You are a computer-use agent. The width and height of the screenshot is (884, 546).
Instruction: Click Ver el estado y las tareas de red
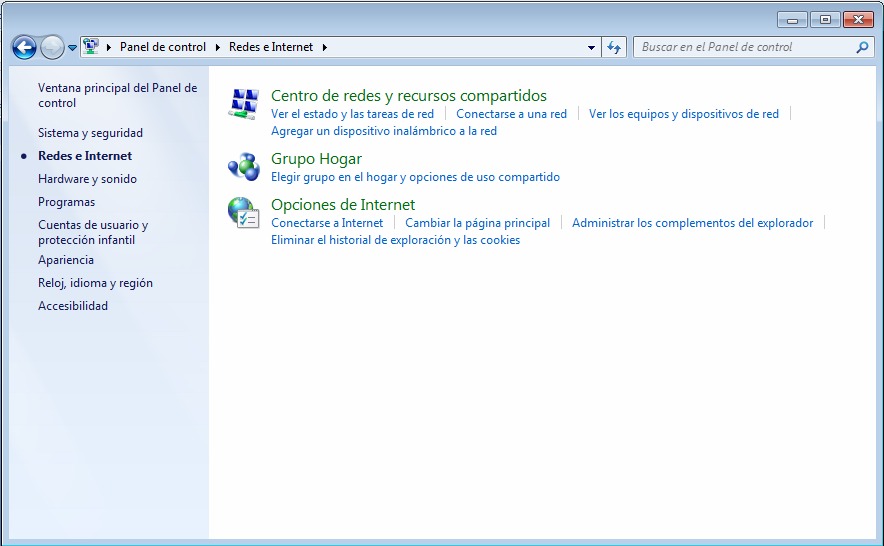(352, 114)
